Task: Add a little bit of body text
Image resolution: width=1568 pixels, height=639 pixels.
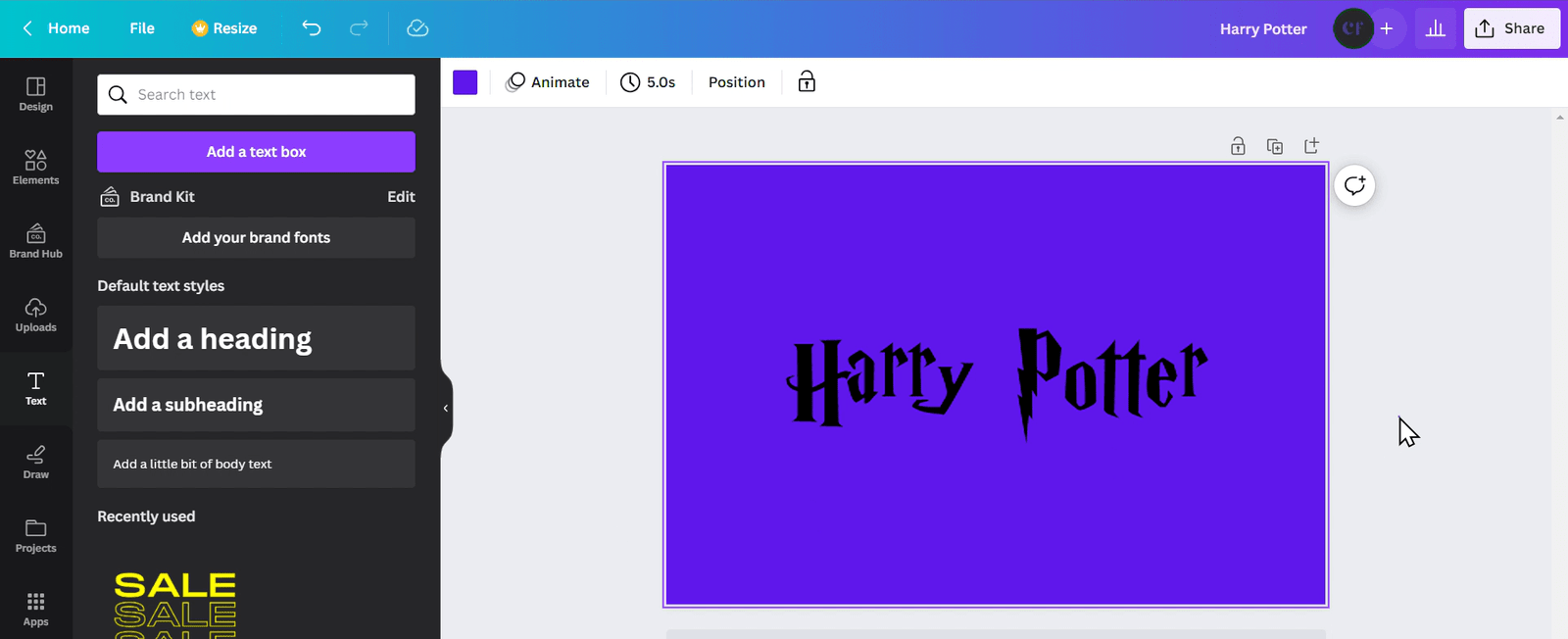Action: [256, 464]
